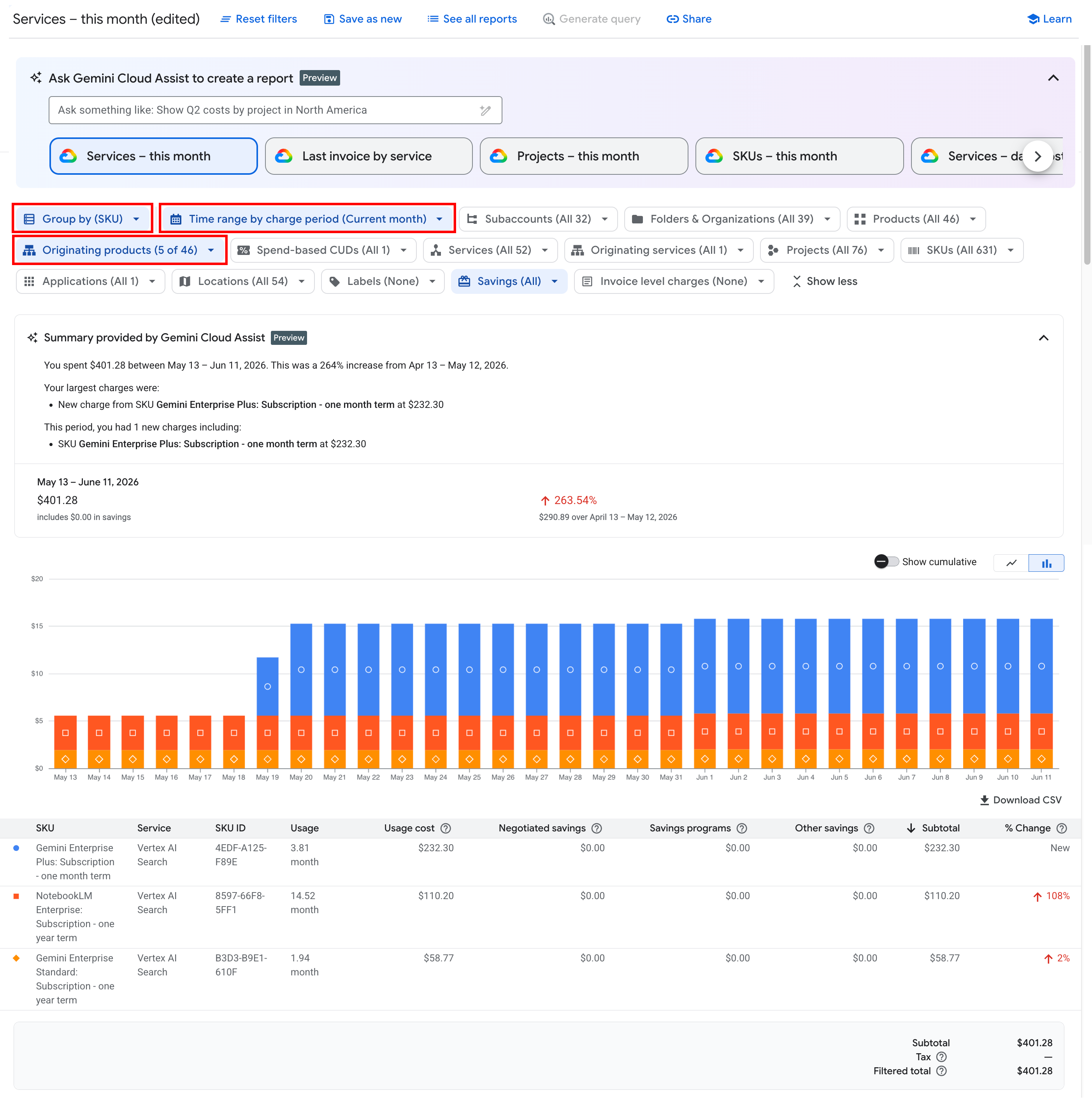Select the Projects – this month preset
This screenshot has width=1092, height=1098.
tap(583, 156)
